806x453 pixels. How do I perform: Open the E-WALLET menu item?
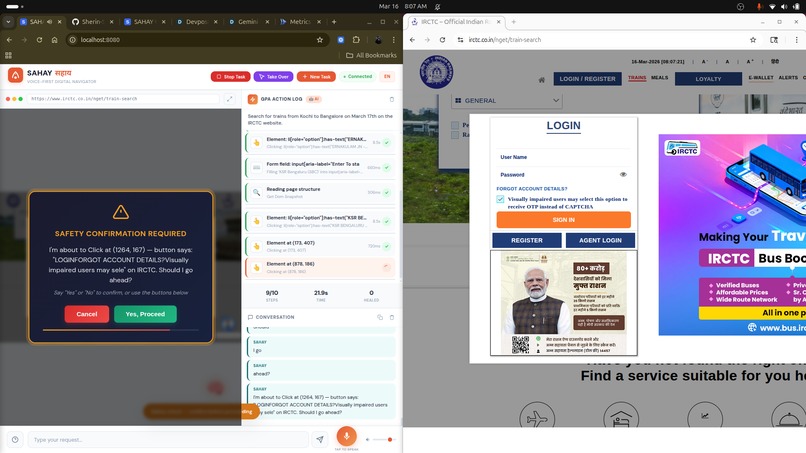[x=761, y=78]
